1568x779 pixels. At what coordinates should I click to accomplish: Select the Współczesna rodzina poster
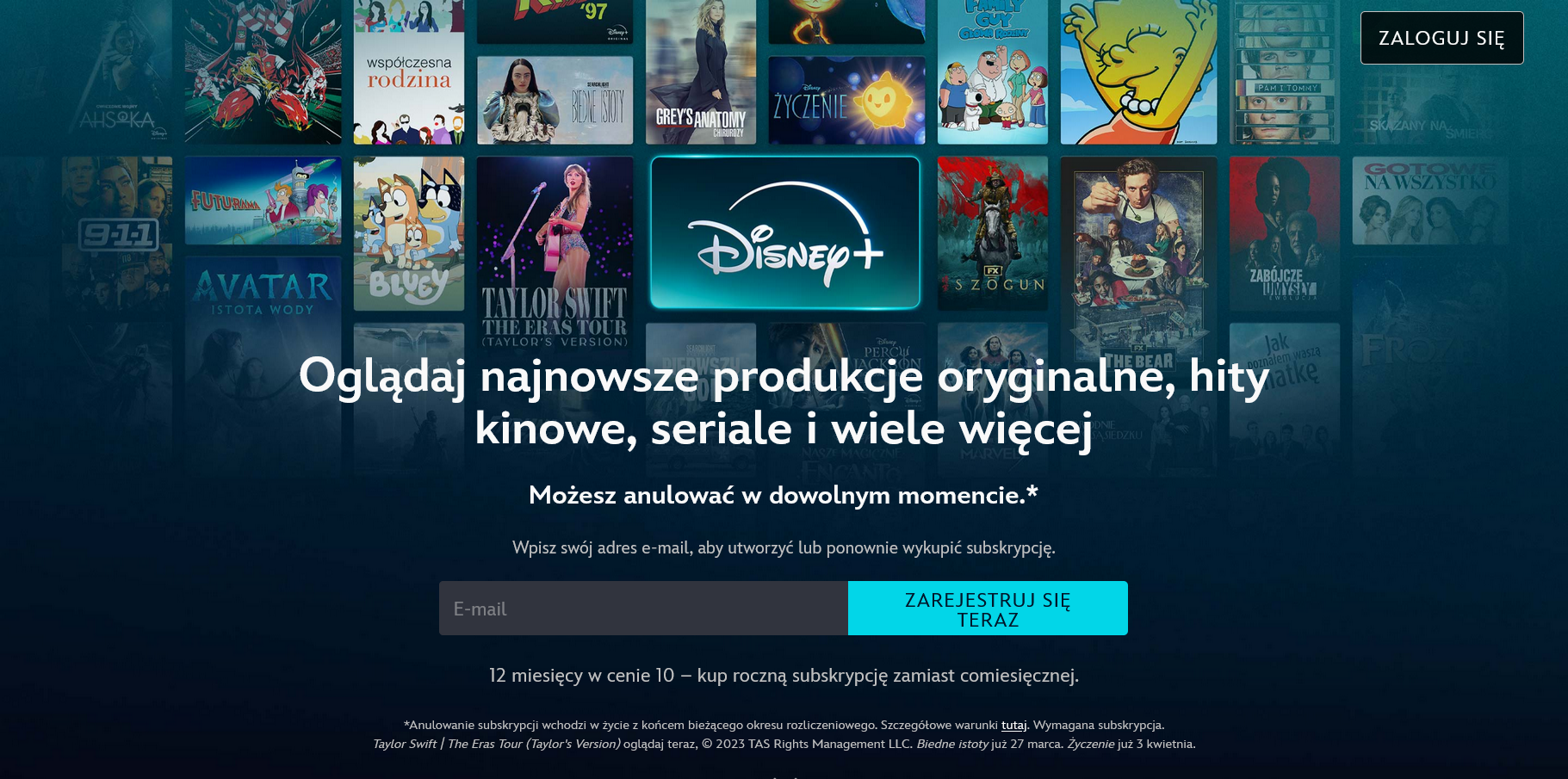[409, 71]
